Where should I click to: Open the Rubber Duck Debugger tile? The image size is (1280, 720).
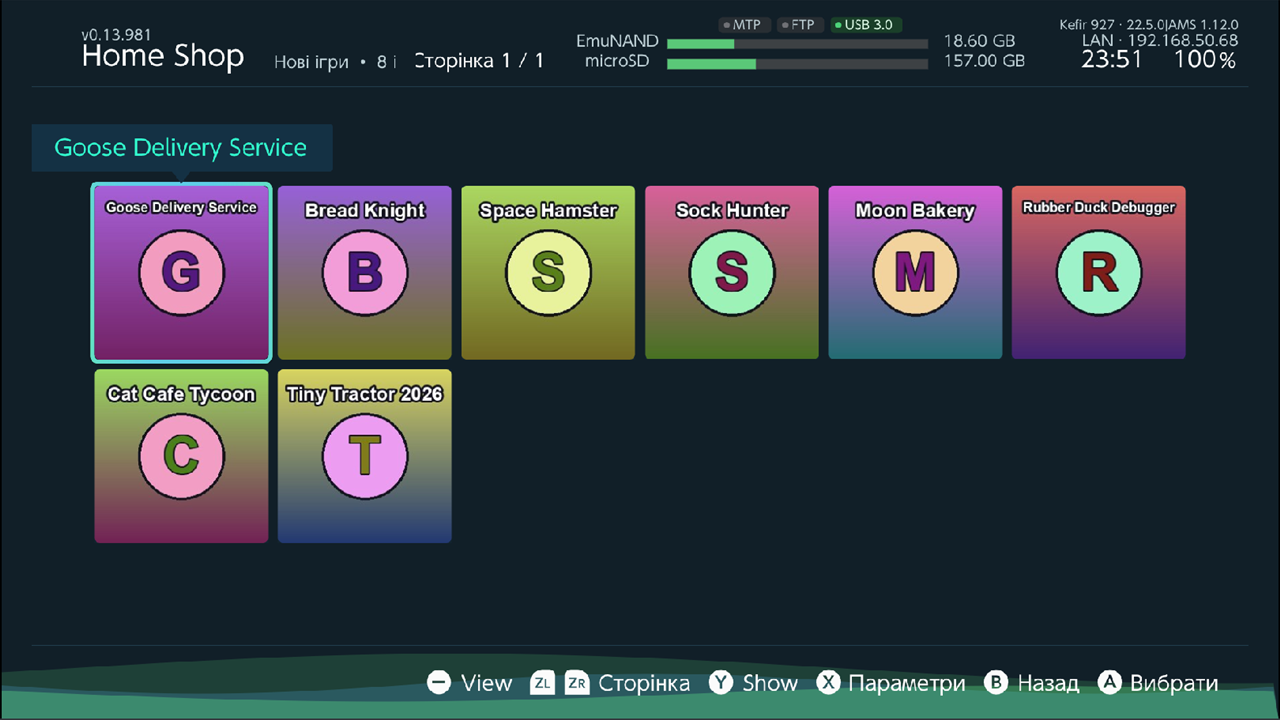1099,273
